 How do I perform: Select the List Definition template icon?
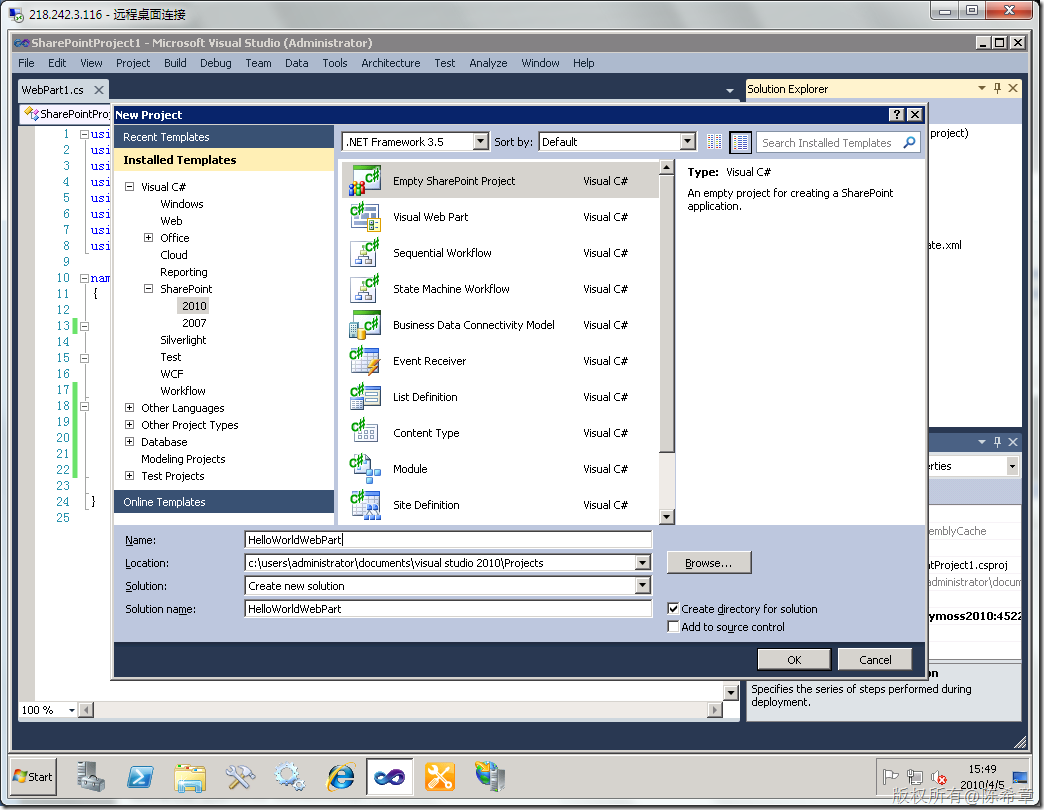click(365, 397)
